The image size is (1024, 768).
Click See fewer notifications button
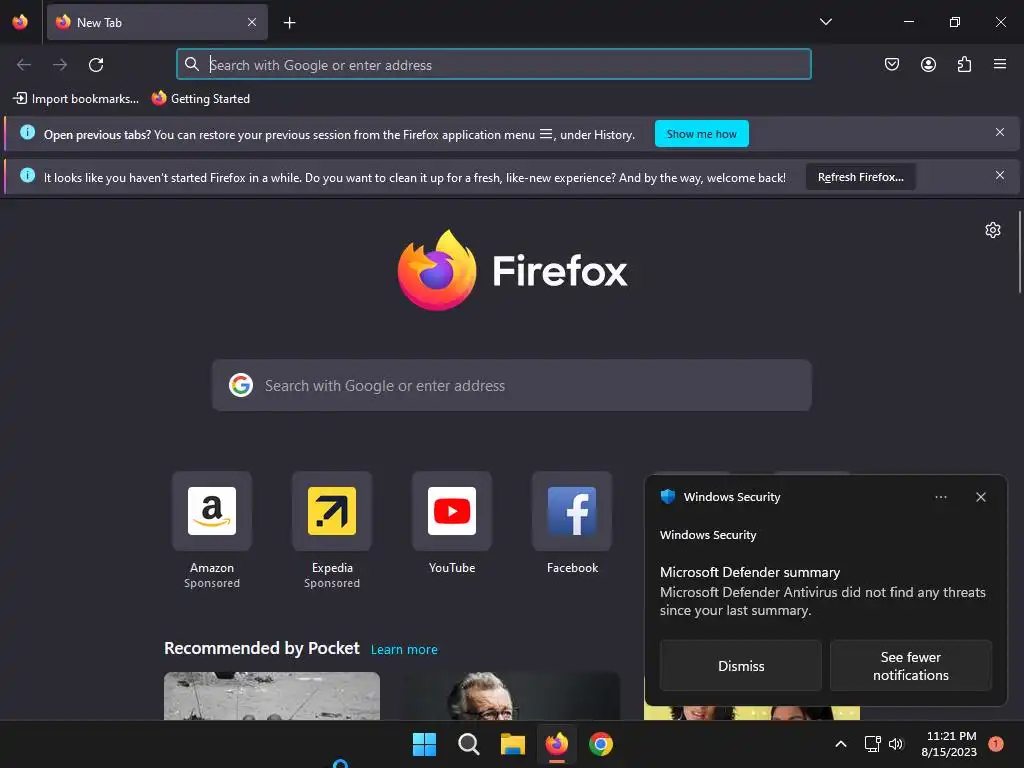coord(910,665)
